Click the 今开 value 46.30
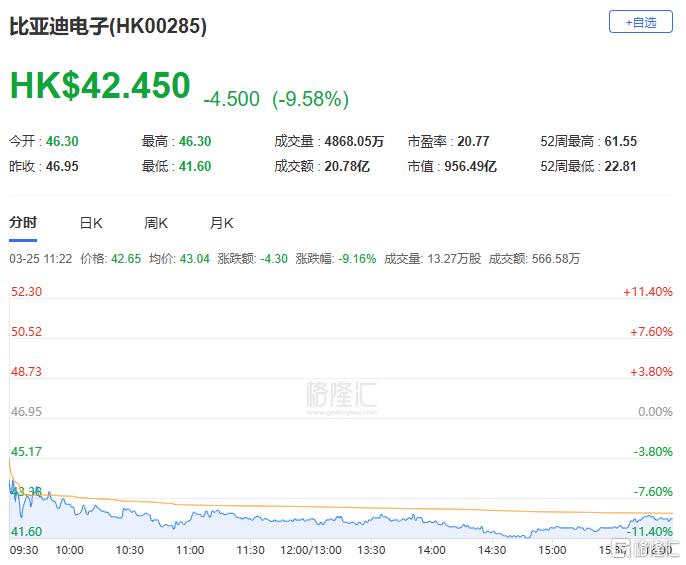The width and height of the screenshot is (686, 565). point(62,141)
